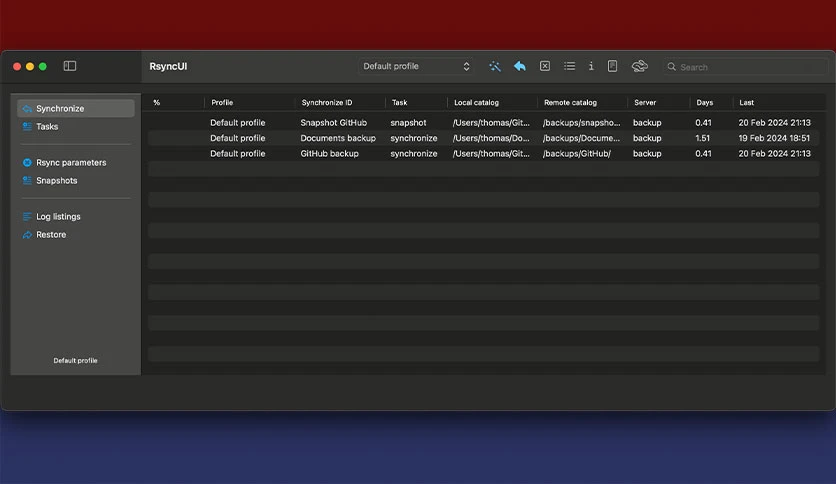This screenshot has width=836, height=484.
Task: Click '/backups/Docume...' remote catalog cell
Action: [581, 138]
